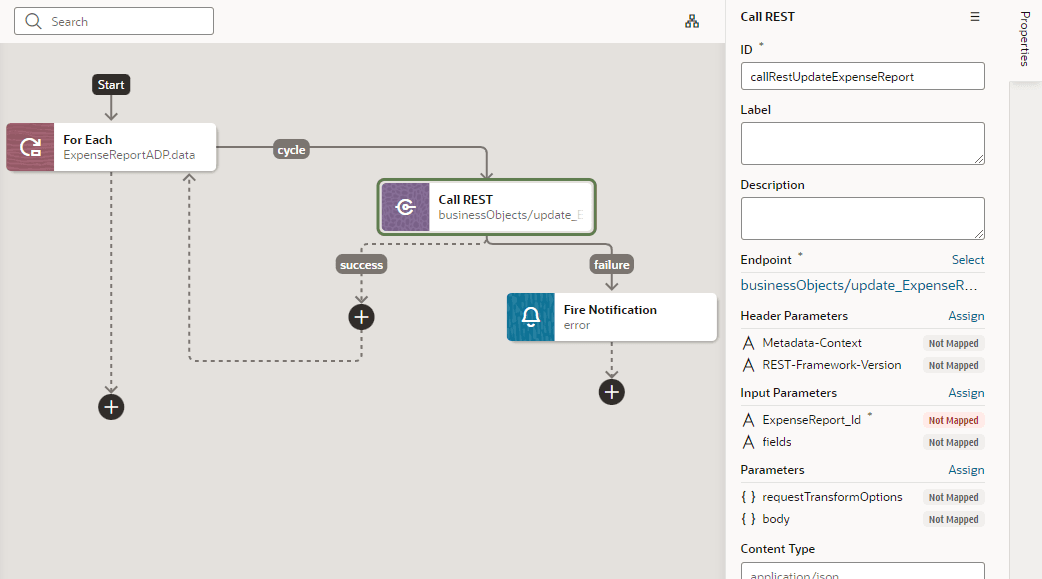Image resolution: width=1042 pixels, height=579 pixels.
Task: Select the failure branch label
Action: tap(611, 265)
